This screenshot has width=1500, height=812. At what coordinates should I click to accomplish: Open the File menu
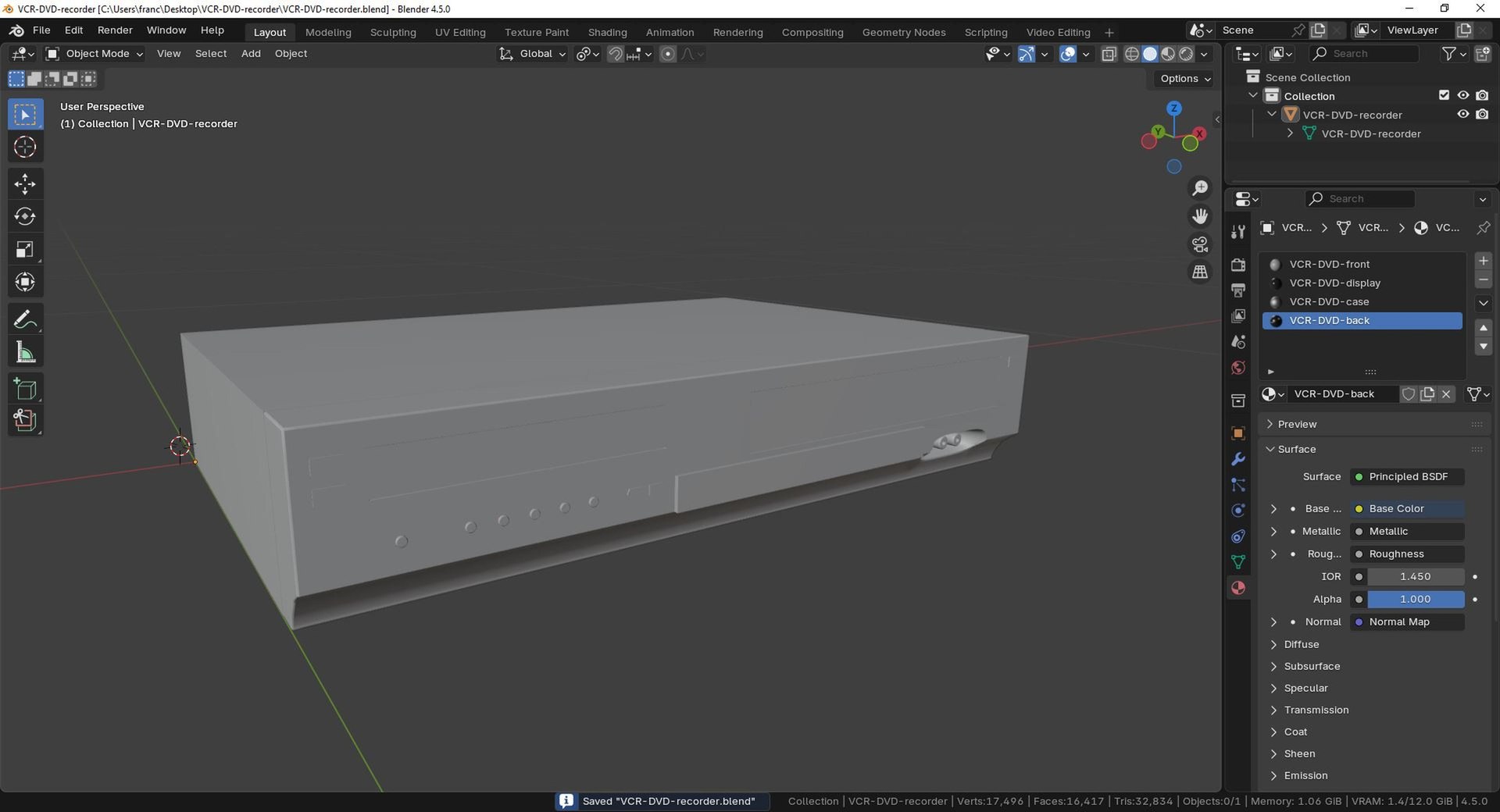41,30
